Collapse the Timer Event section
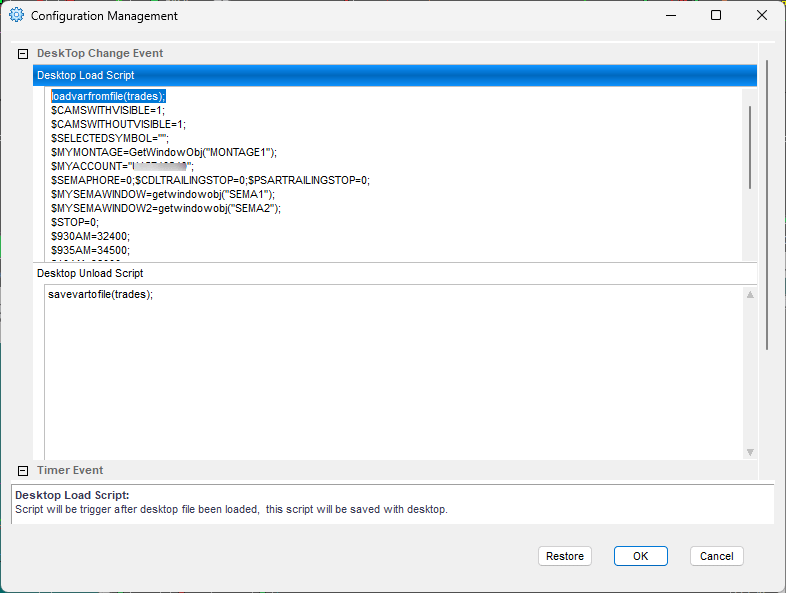 point(23,471)
